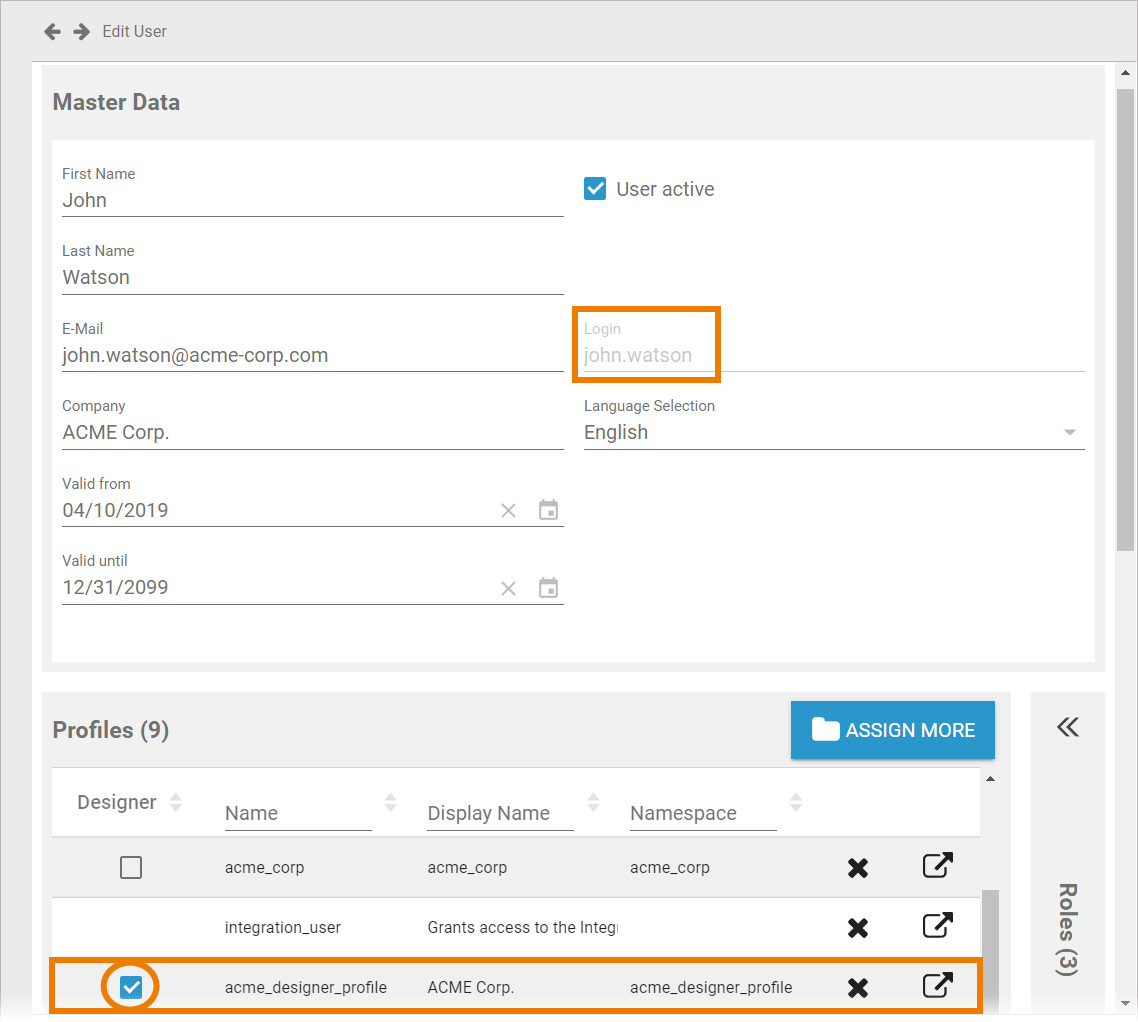Image resolution: width=1138 pixels, height=1022 pixels.
Task: Open calendar picker for Valid until
Action: 548,587
